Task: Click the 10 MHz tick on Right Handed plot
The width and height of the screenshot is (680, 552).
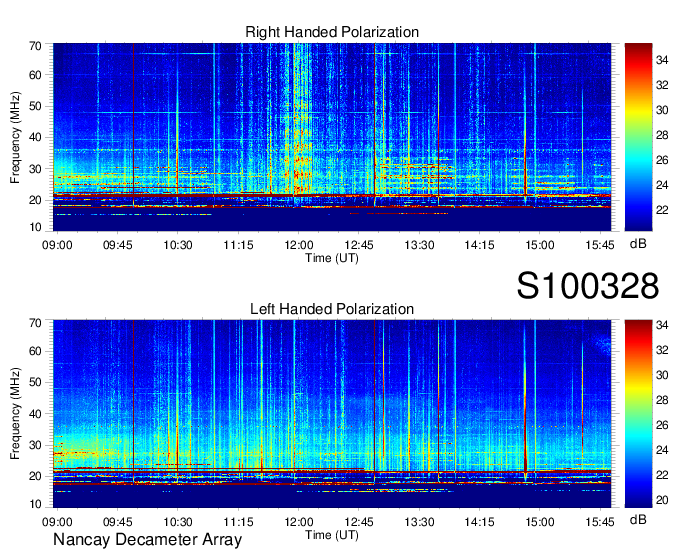Action: (35, 227)
